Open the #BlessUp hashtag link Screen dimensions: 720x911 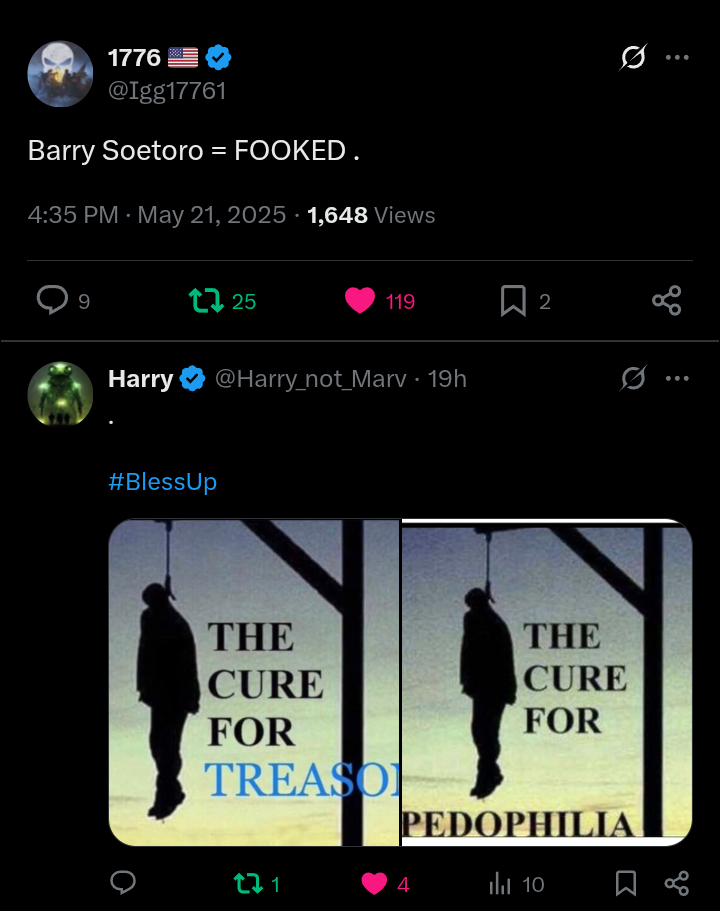click(162, 482)
